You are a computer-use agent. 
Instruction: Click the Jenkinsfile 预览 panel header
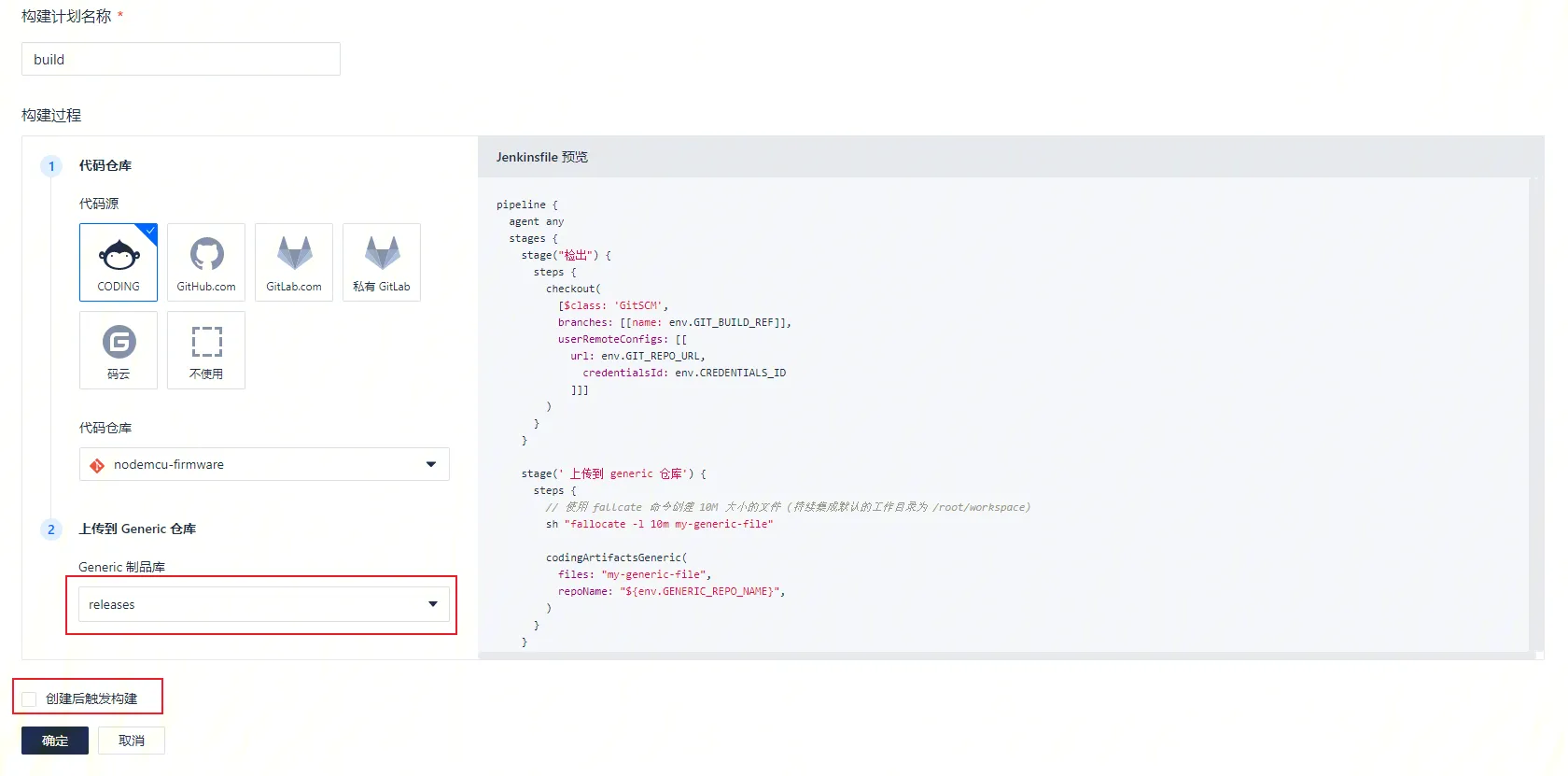coord(542,157)
